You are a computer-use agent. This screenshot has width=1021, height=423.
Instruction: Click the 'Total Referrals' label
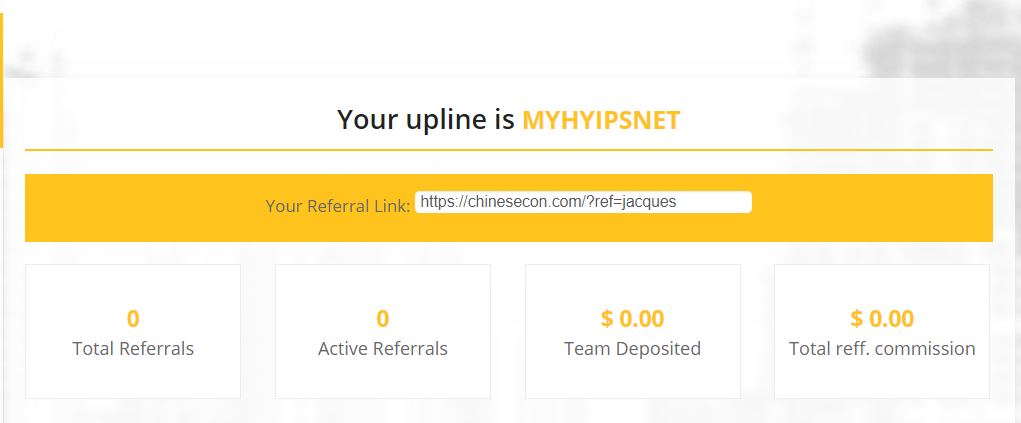pos(133,349)
